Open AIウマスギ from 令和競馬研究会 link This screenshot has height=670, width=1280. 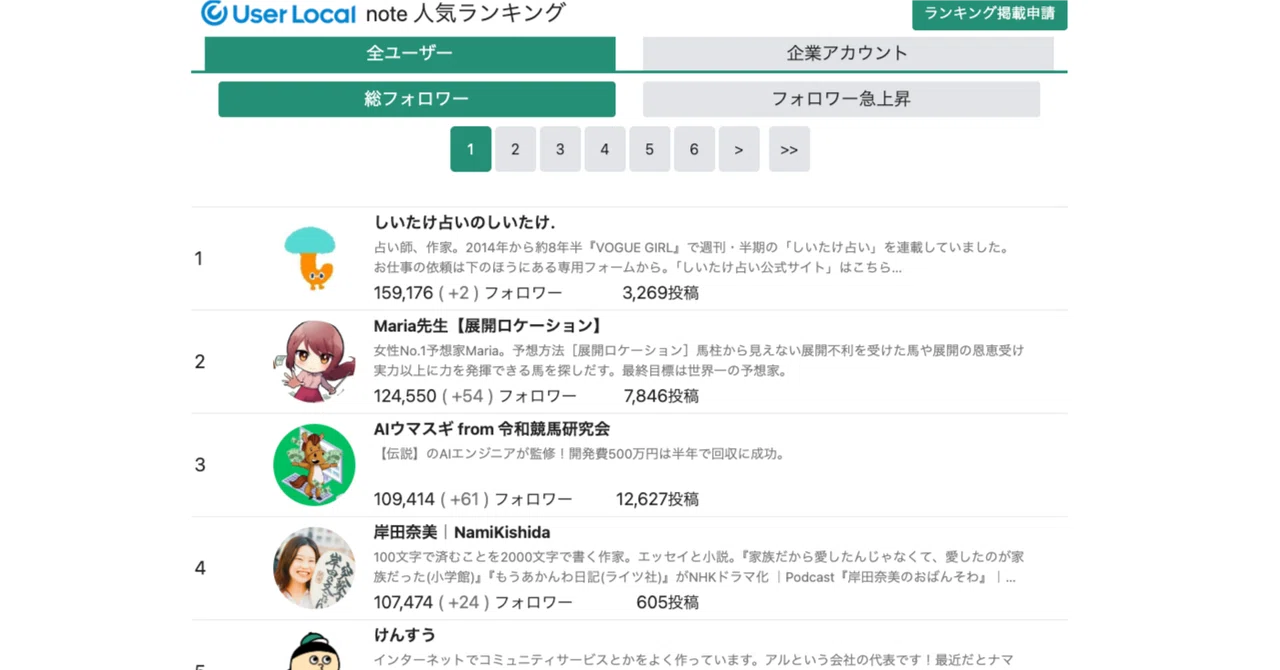tap(492, 429)
